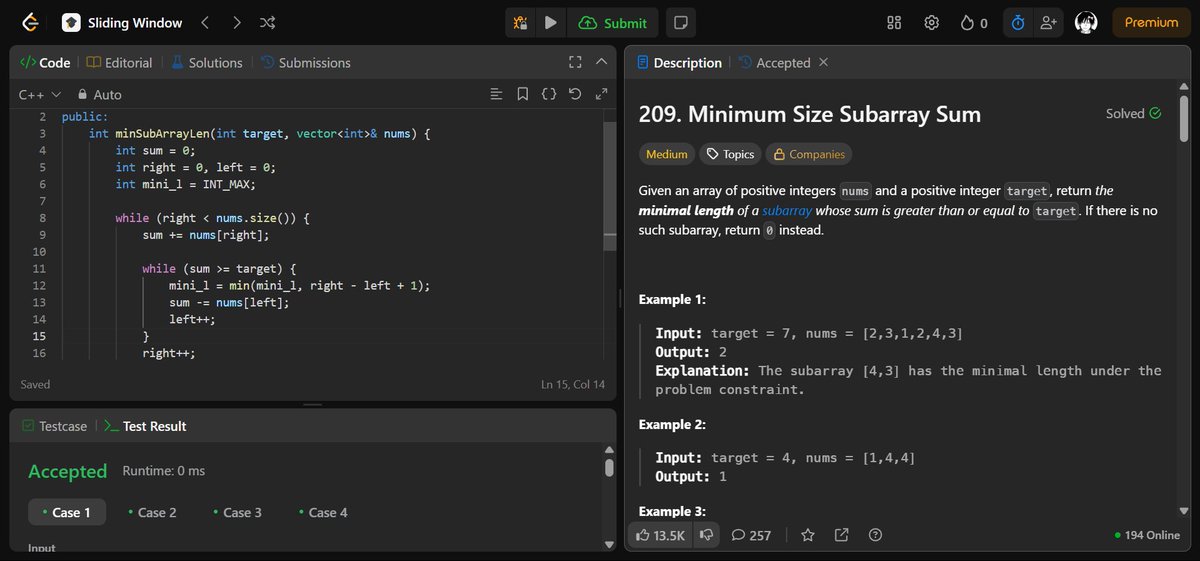Switch to the Solutions tab
Viewport: 1200px width, 561px height.
[x=206, y=62]
